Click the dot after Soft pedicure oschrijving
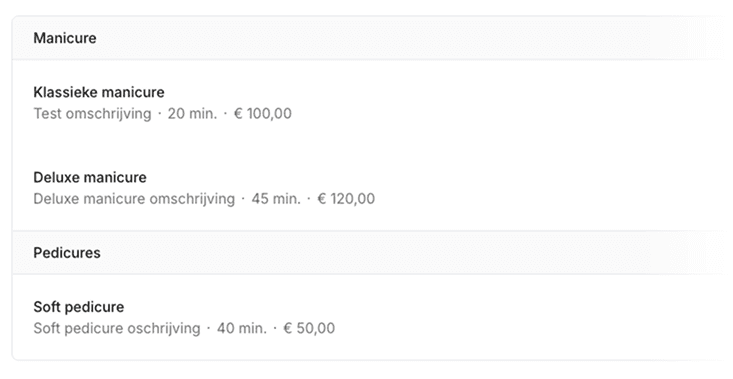 tap(208, 328)
